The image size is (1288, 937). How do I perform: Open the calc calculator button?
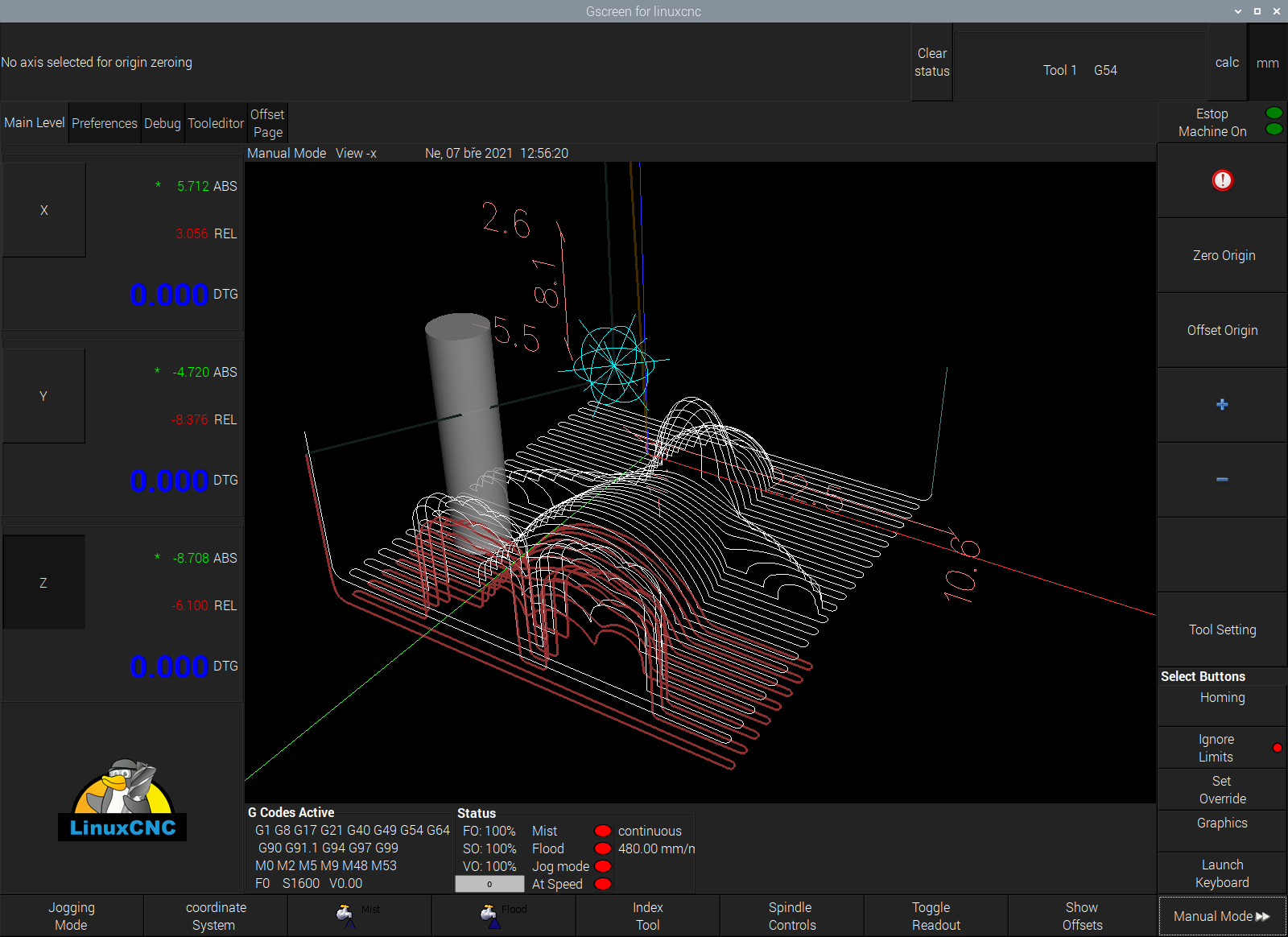tap(1227, 62)
